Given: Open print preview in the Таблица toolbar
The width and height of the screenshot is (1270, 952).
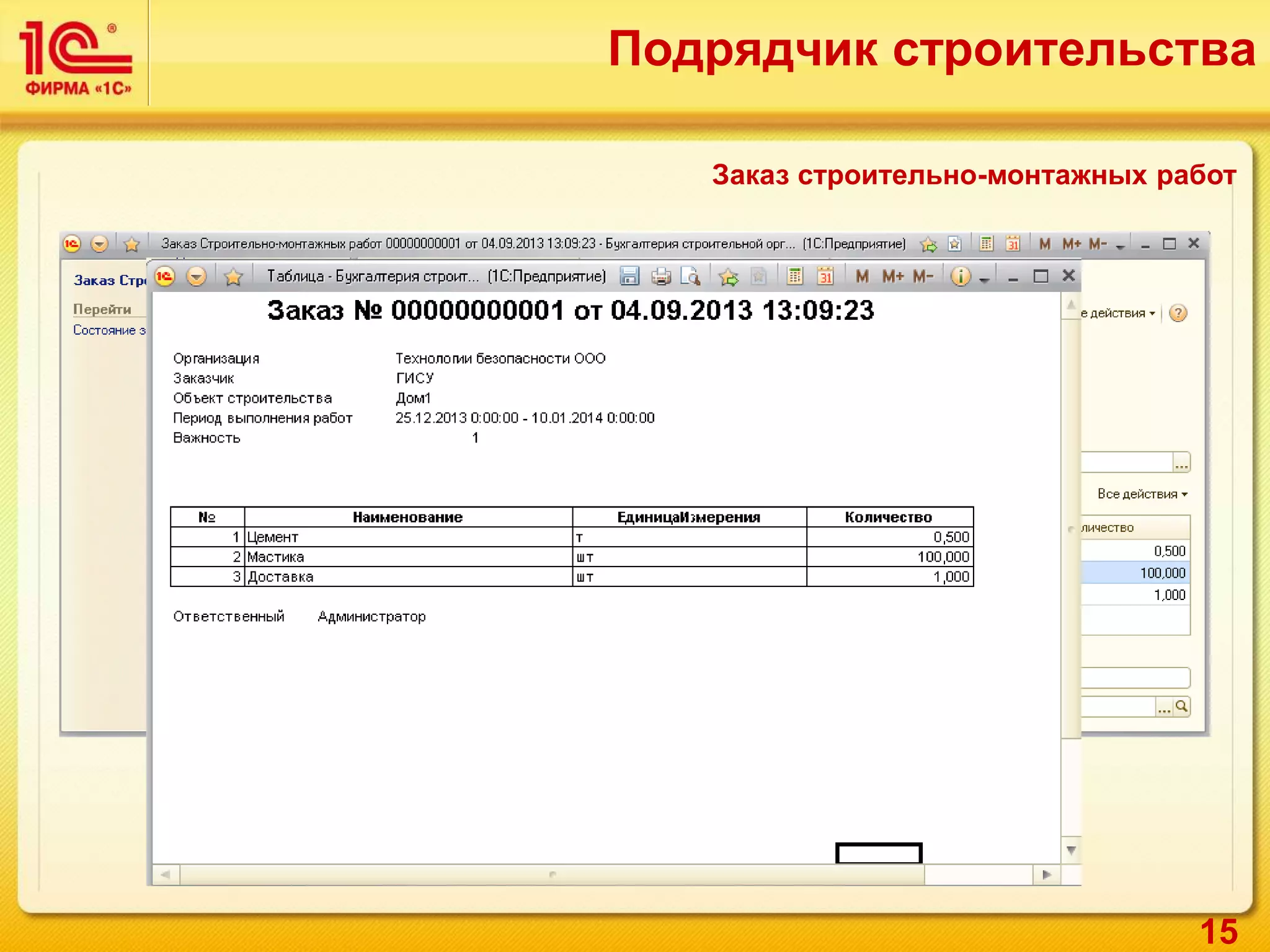Looking at the screenshot, I should [690, 276].
